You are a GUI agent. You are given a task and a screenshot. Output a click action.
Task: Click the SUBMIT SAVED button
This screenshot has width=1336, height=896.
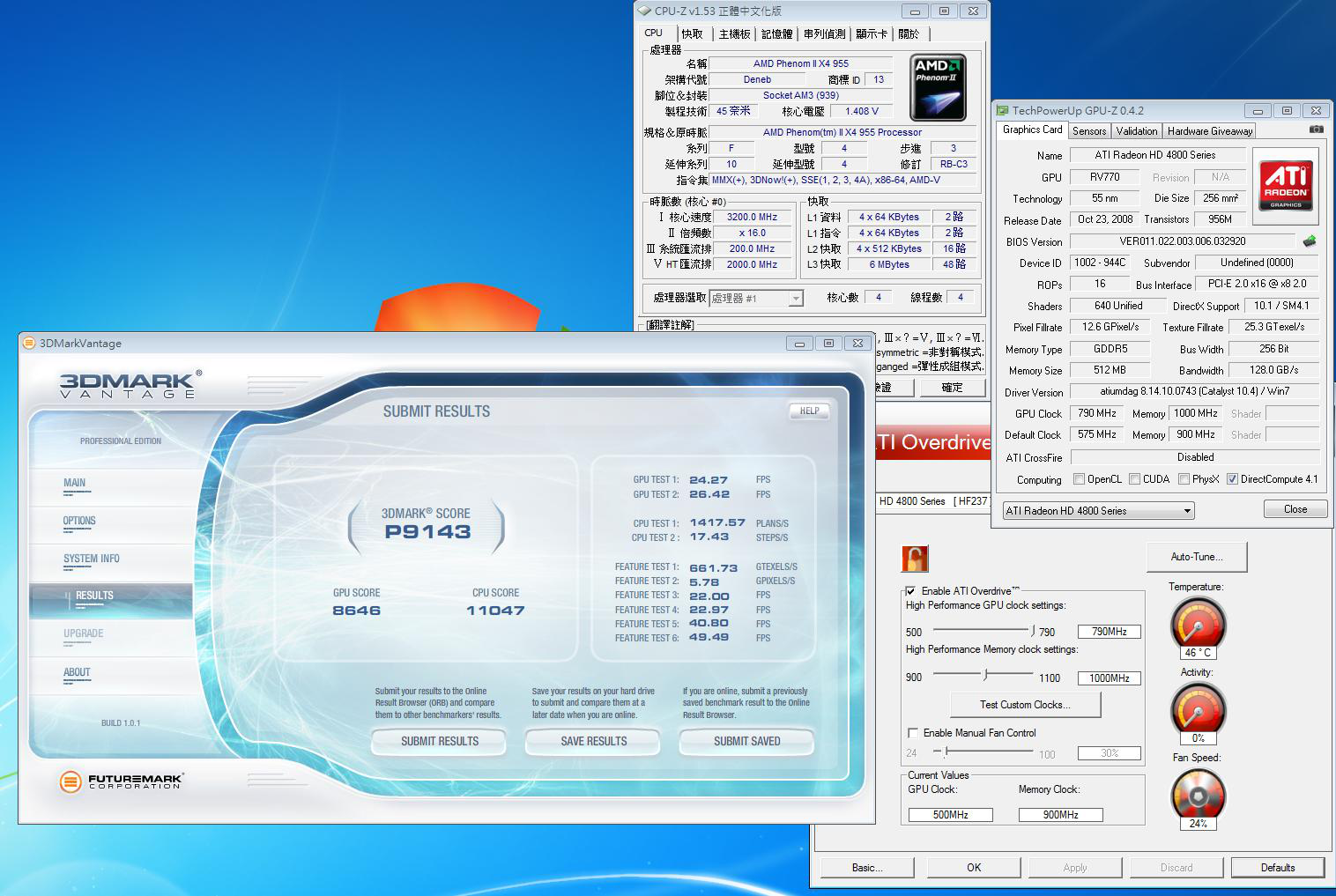click(x=746, y=742)
